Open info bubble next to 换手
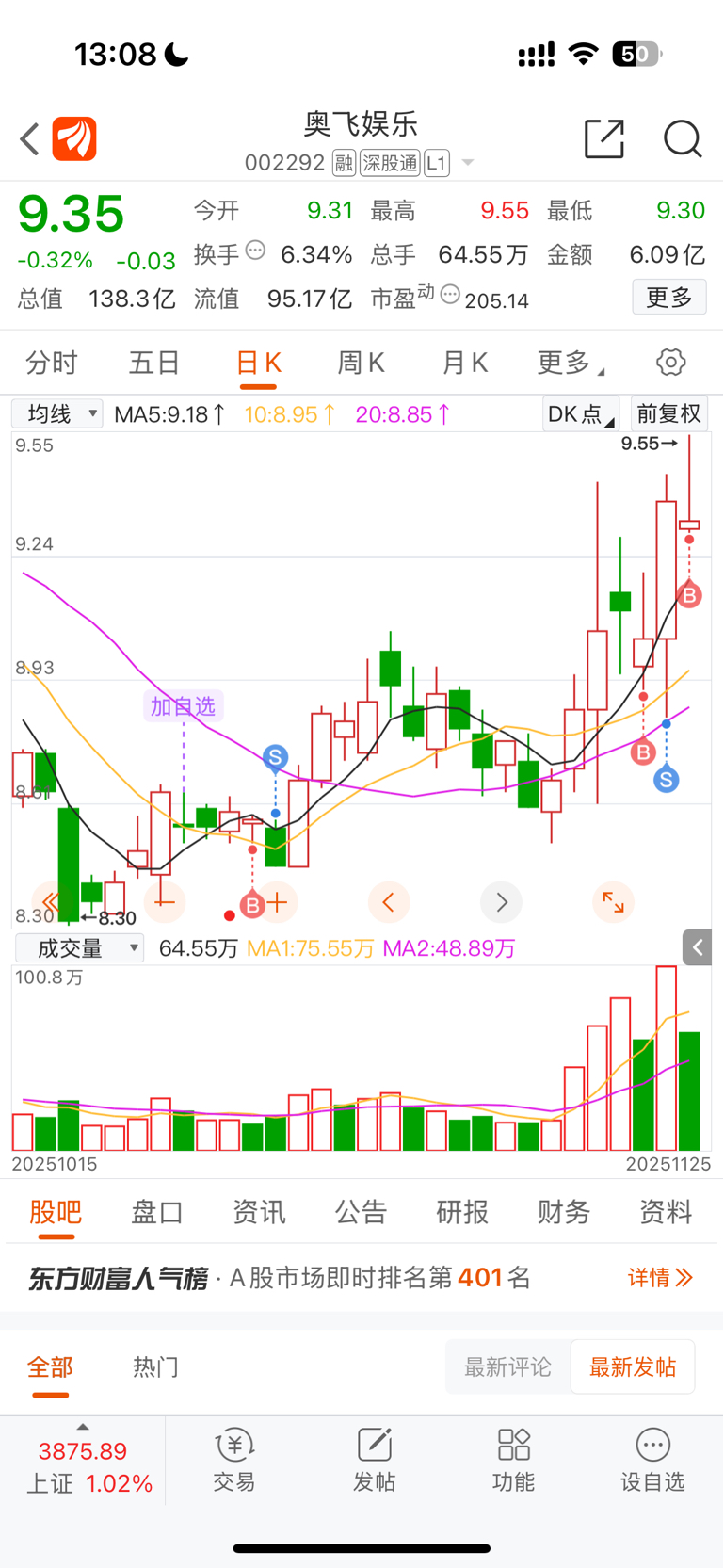This screenshot has width=724, height=1568. (256, 251)
